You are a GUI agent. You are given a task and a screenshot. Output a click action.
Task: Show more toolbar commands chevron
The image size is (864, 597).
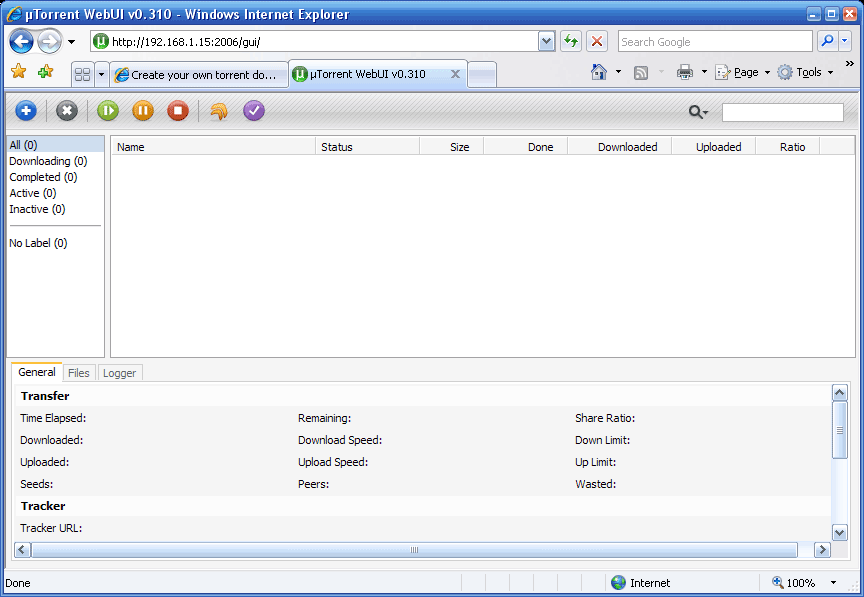(x=850, y=63)
